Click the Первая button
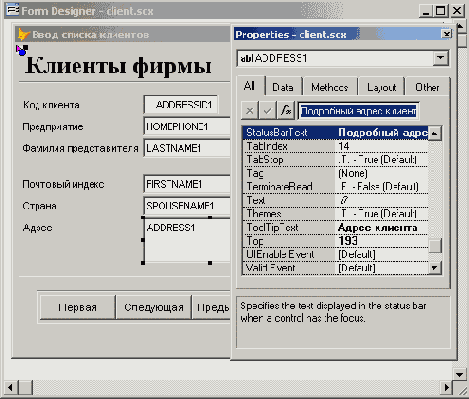469x399 pixels. point(77,307)
